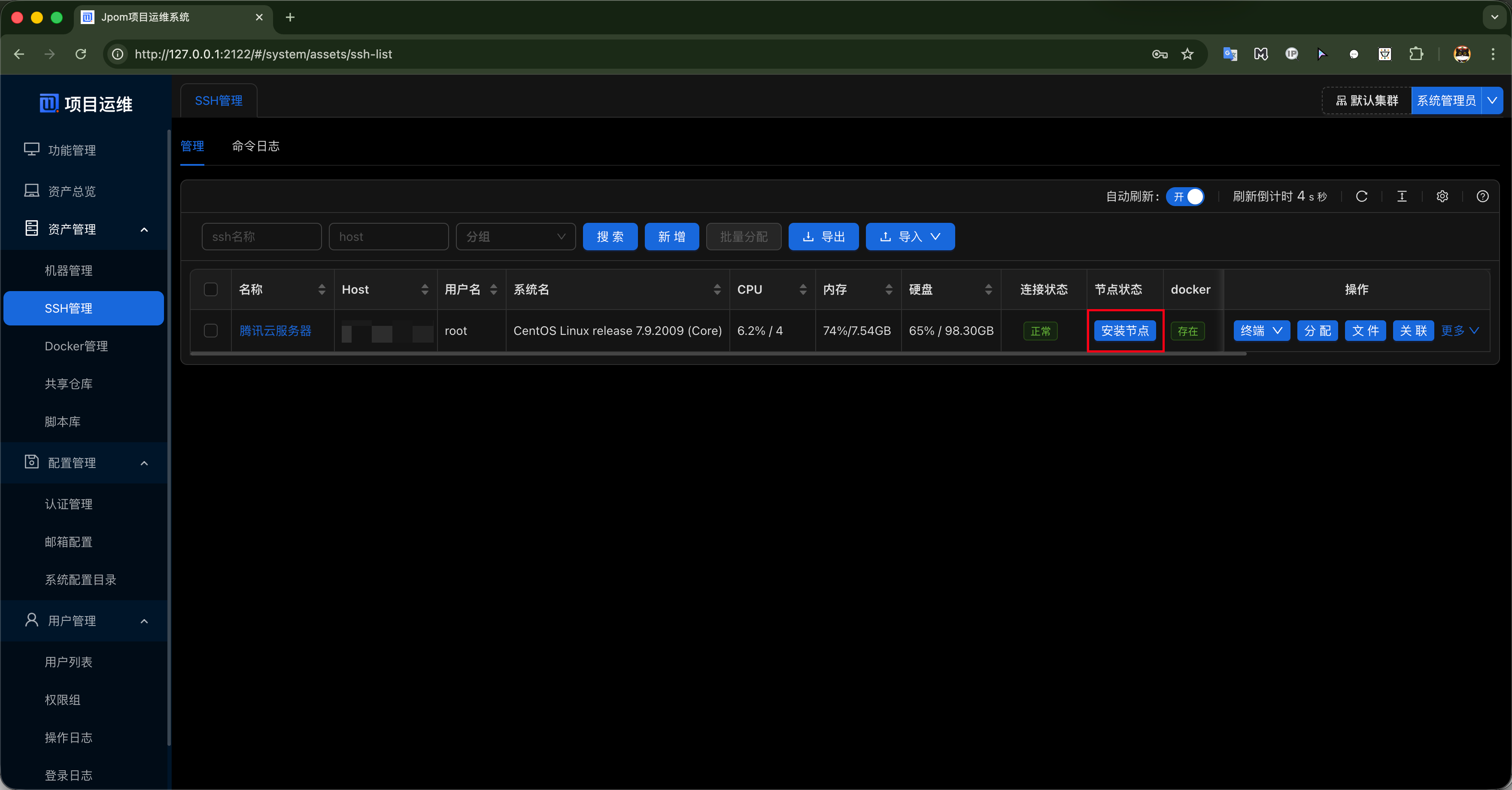Tick the select-all header checkbox

tap(211, 289)
